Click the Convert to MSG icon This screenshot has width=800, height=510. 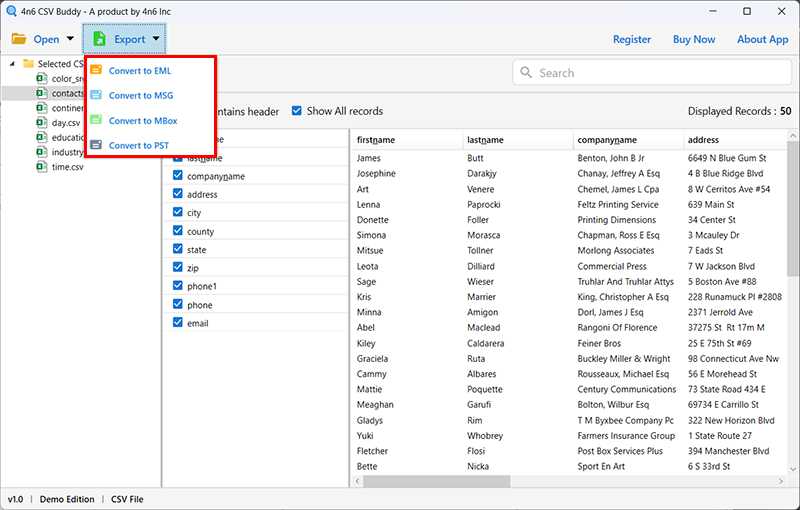point(96,95)
